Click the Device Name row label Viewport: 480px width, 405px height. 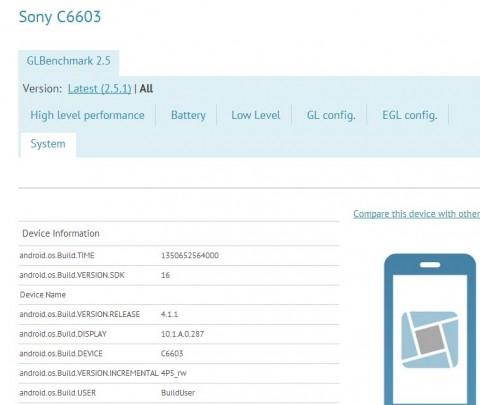point(43,295)
